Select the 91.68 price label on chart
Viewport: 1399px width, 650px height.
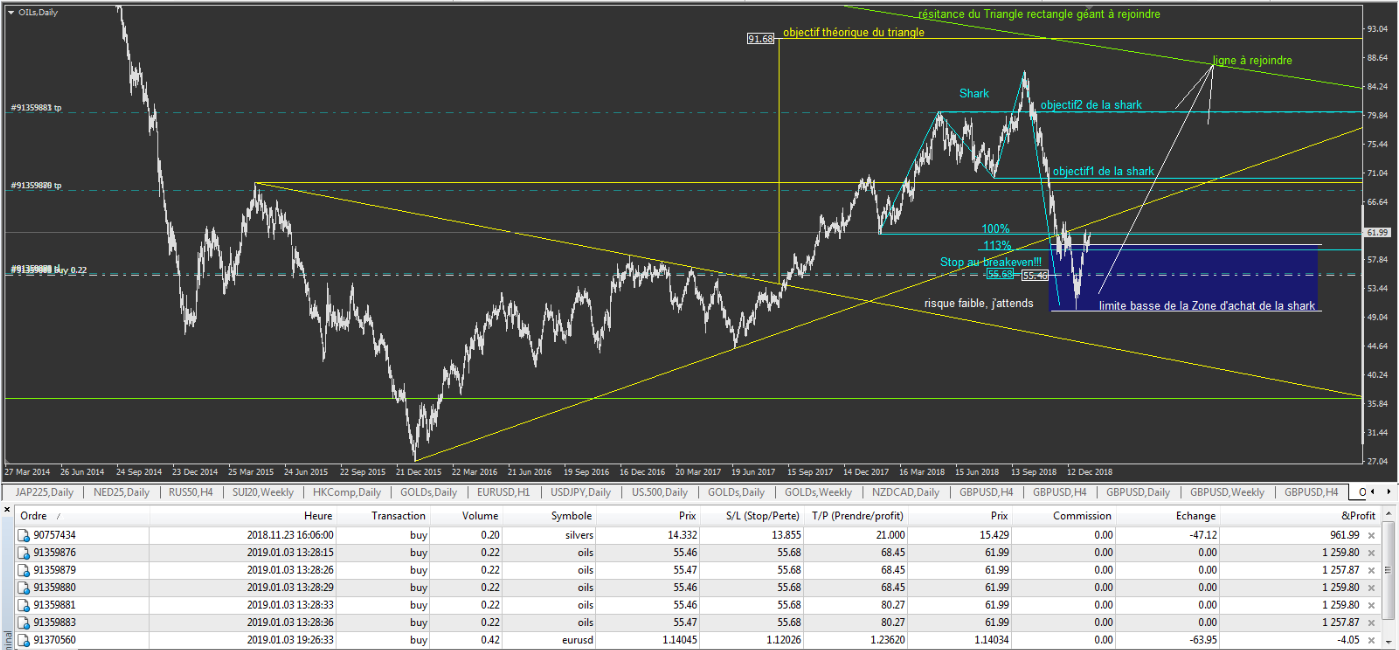(x=760, y=39)
